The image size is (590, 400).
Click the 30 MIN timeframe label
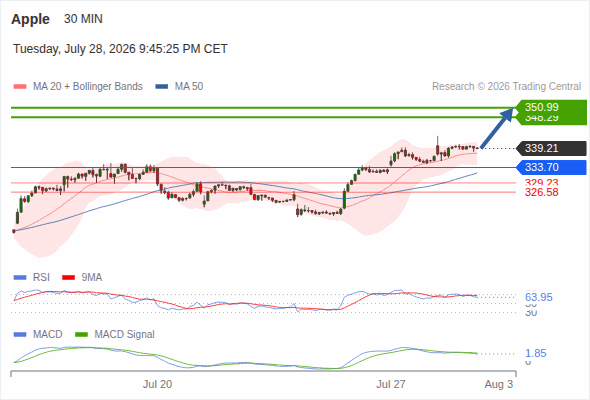(x=83, y=19)
